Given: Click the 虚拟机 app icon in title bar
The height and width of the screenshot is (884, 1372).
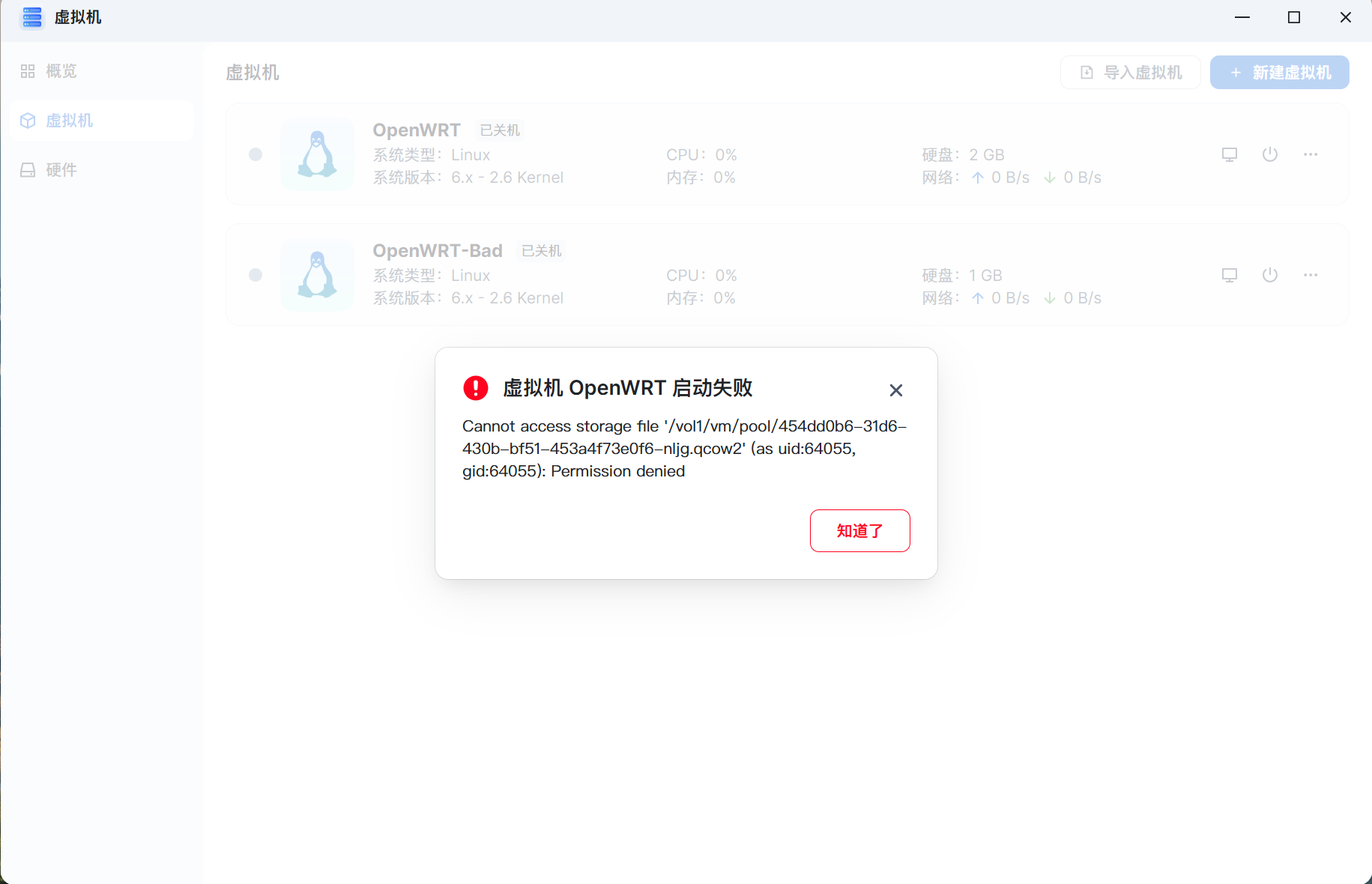Looking at the screenshot, I should coord(32,17).
